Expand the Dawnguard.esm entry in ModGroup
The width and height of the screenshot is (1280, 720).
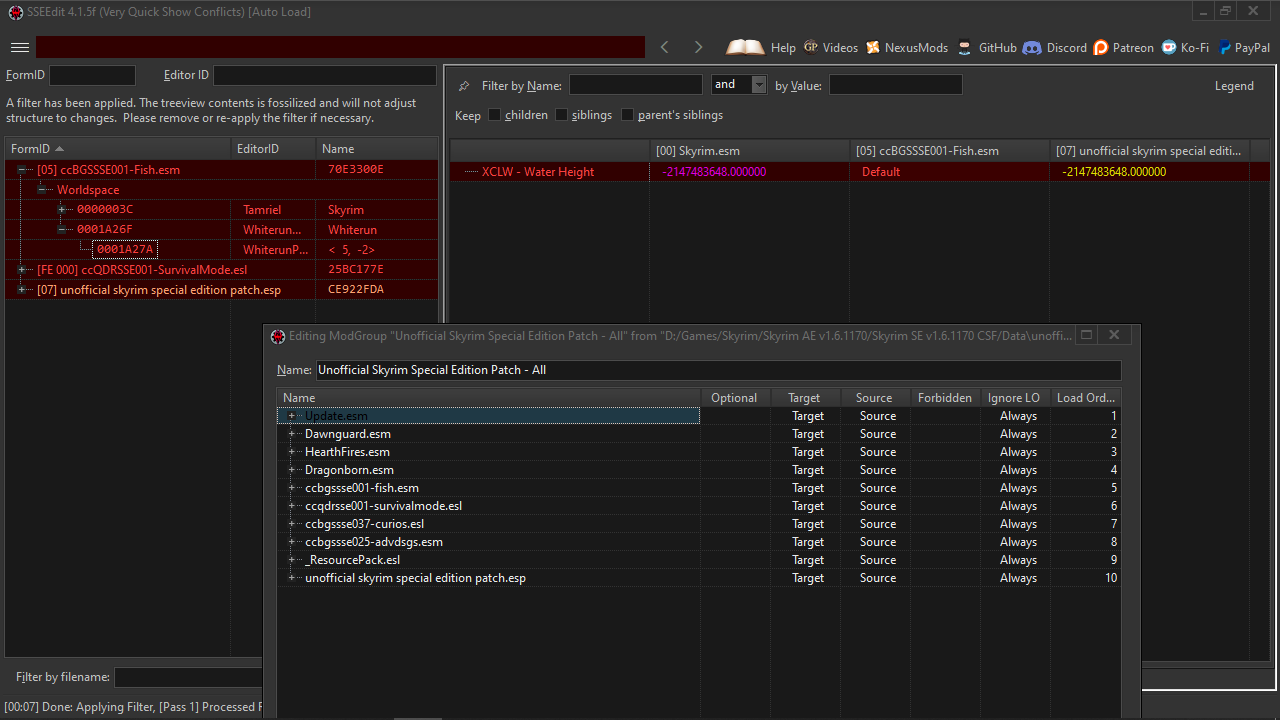pos(291,434)
